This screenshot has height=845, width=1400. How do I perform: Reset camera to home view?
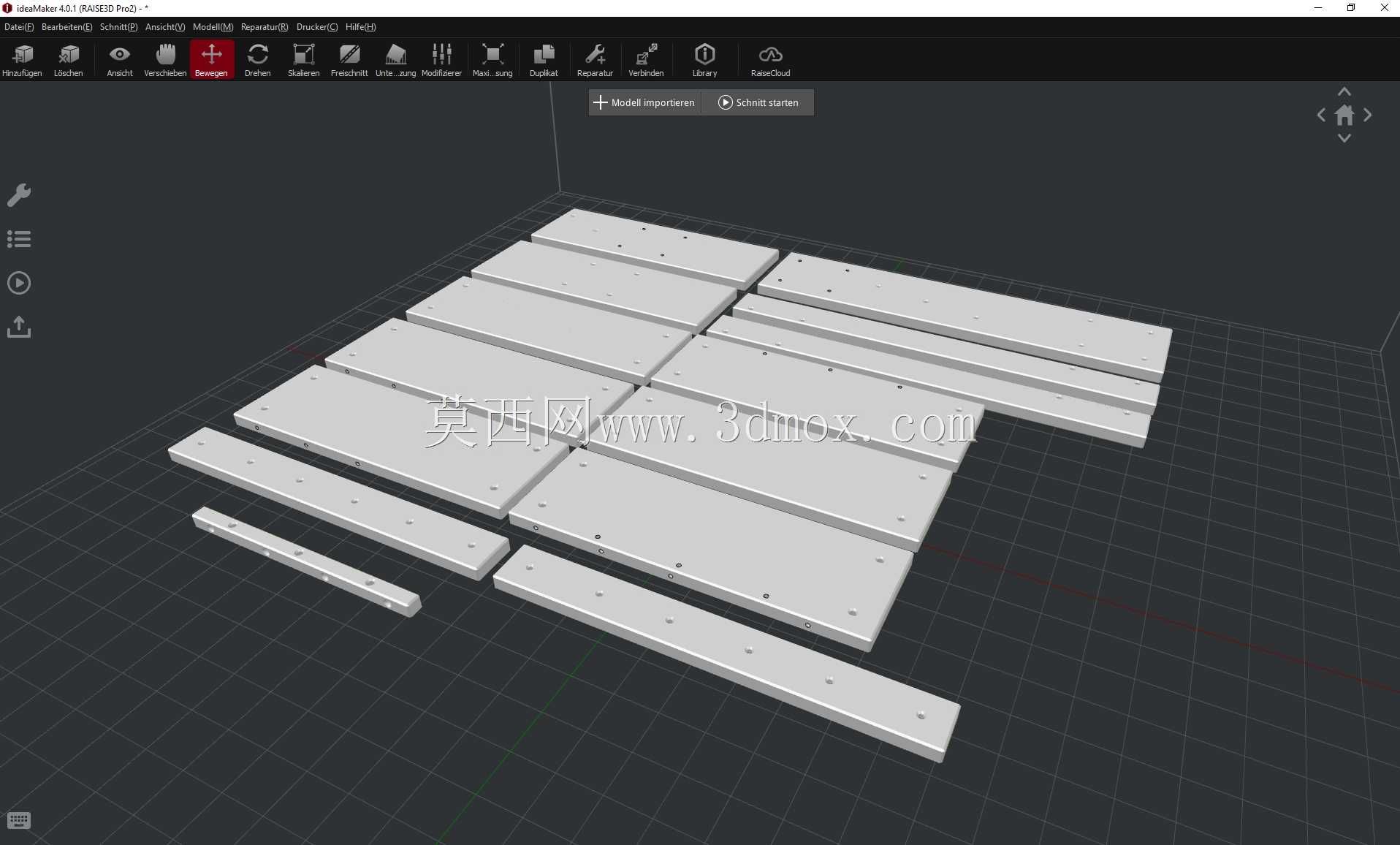point(1344,115)
